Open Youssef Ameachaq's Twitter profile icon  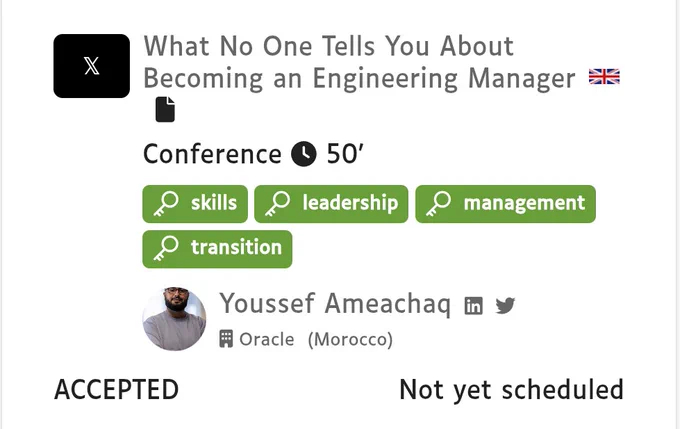[505, 305]
